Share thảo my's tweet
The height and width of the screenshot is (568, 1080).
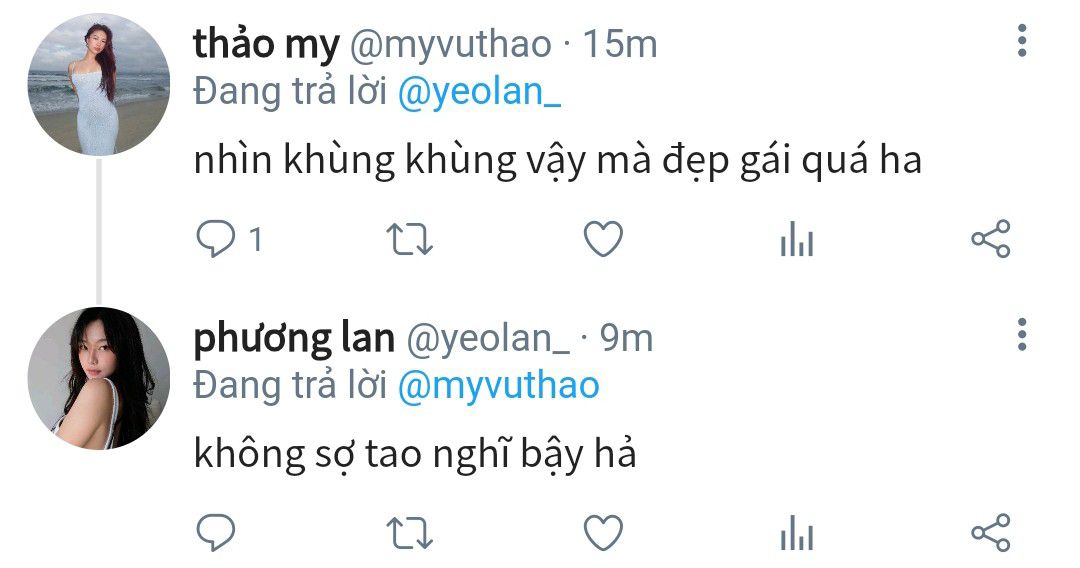[x=990, y=239]
